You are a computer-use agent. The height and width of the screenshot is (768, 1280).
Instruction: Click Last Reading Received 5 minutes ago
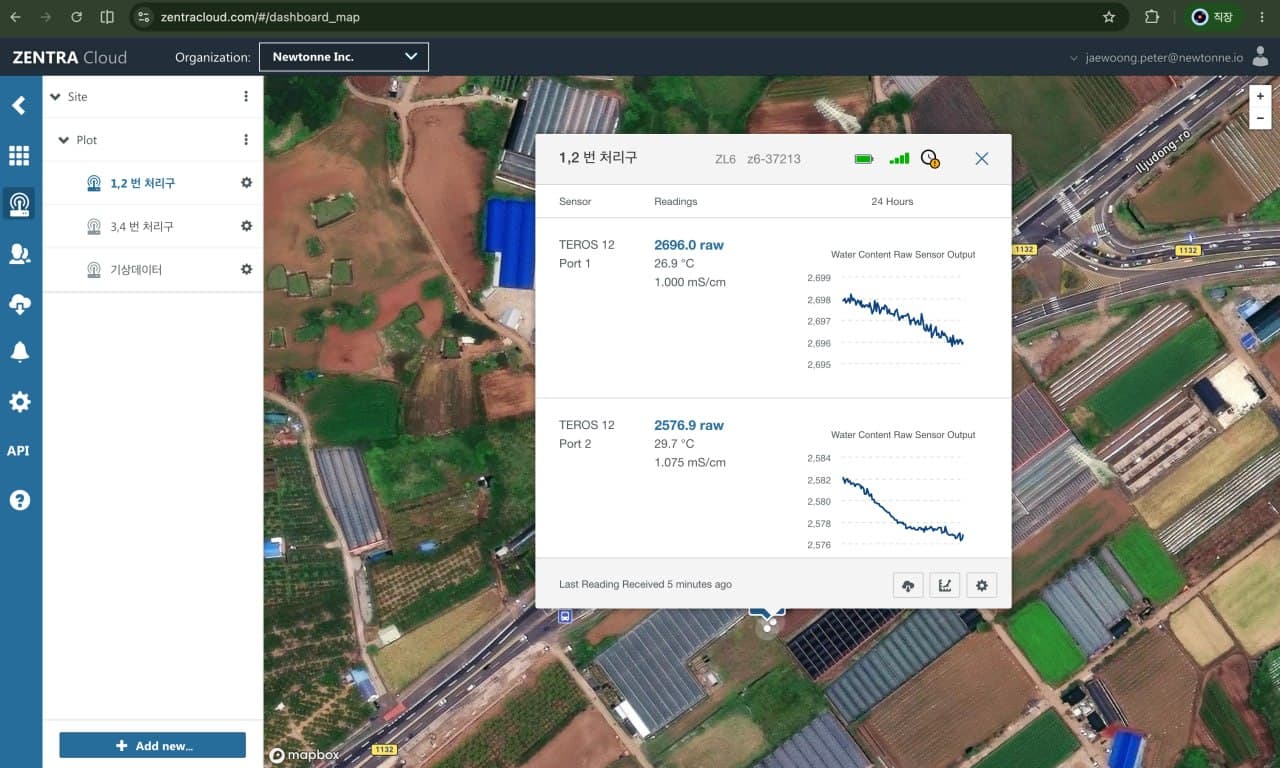pos(645,585)
